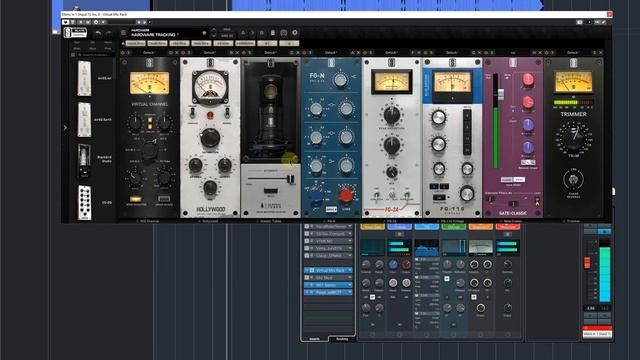Open Hollywood module Default preset dropdown

(x=210, y=53)
